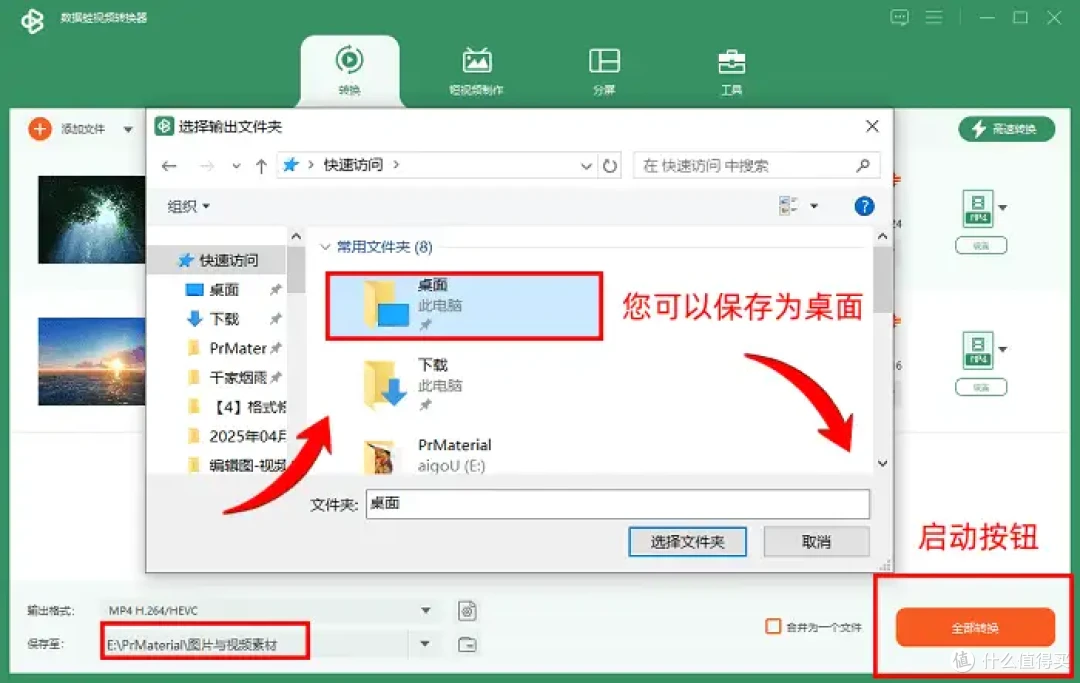Click pin icon next to sidebar 桌面
The height and width of the screenshot is (683, 1080).
276,290
